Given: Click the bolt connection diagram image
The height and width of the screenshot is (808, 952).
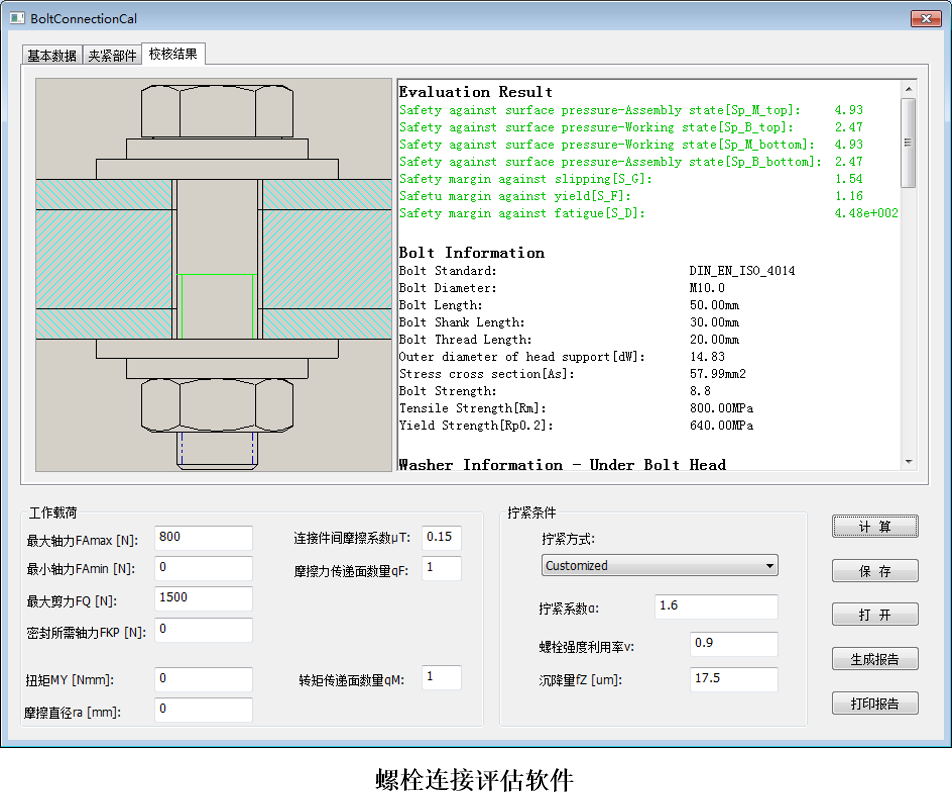Looking at the screenshot, I should pos(214,274).
